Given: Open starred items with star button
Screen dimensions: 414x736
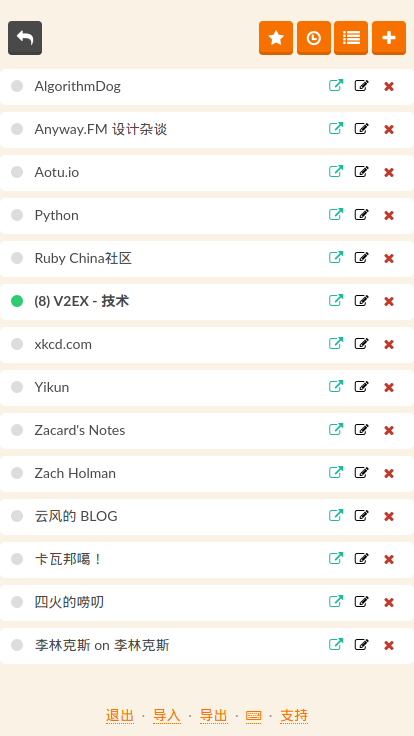Looking at the screenshot, I should (x=276, y=38).
